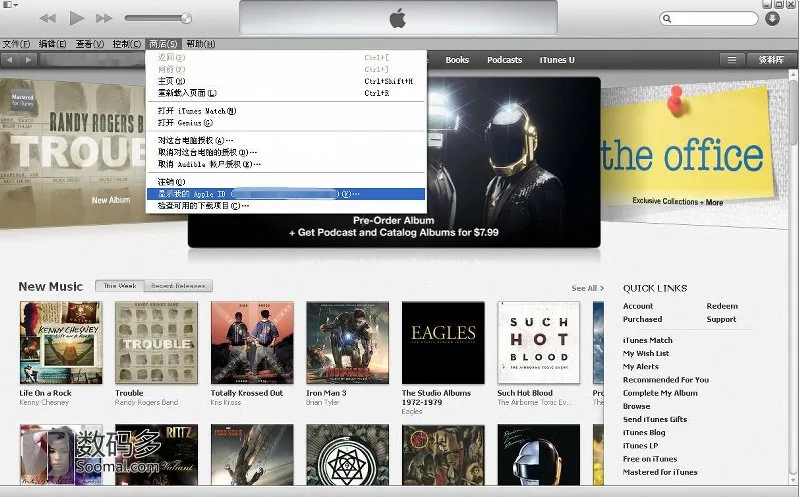
Task: Select 对这台电脑授权 menu entry
Action: click(286, 140)
